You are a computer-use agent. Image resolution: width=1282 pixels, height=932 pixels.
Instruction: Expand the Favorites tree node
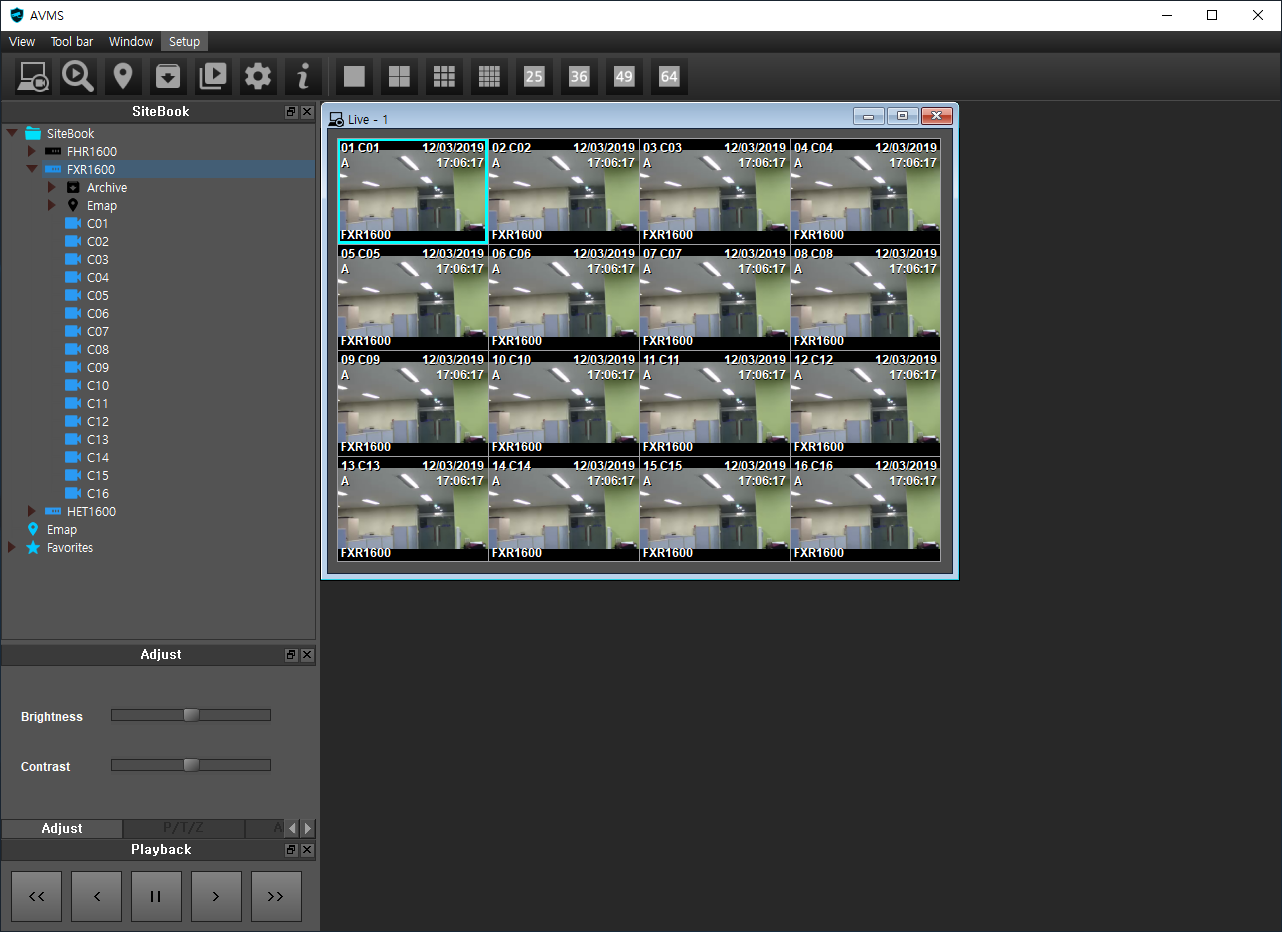pos(12,548)
